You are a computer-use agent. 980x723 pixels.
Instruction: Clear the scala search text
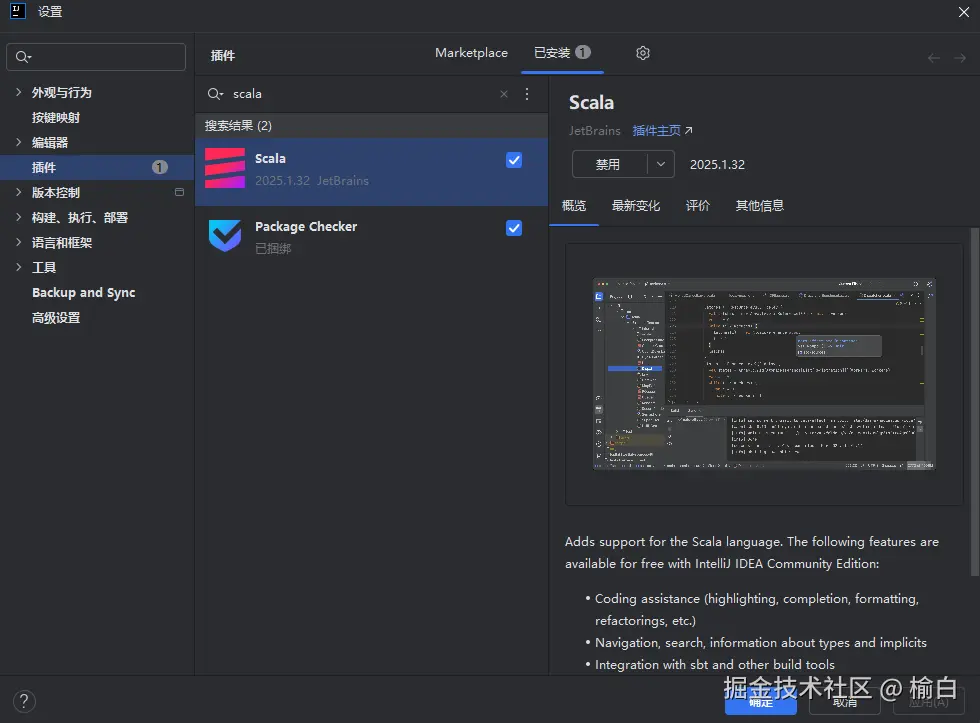tap(504, 94)
